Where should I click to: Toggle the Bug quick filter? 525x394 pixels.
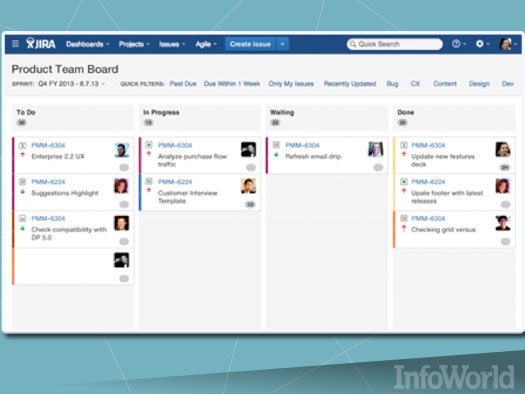click(392, 84)
